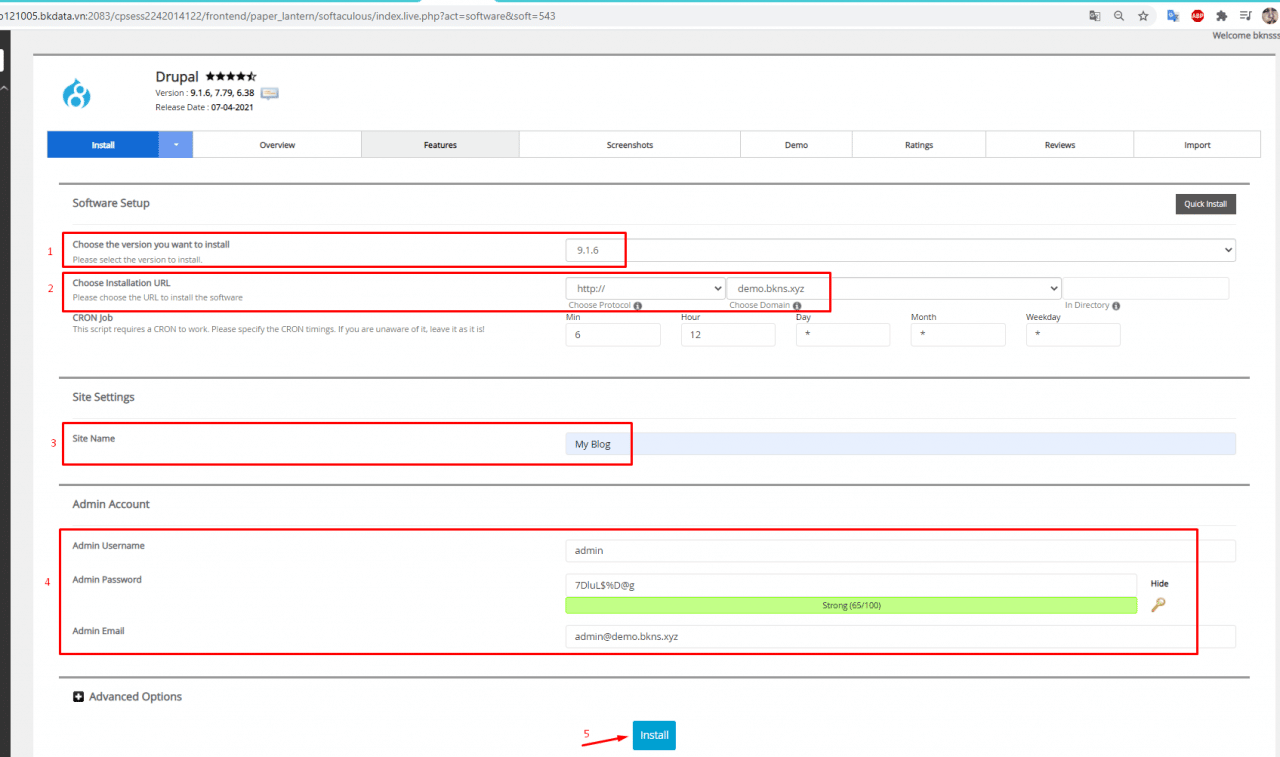Bookmark this page with the star icon
Image resolution: width=1280 pixels, height=757 pixels.
tap(1143, 16)
